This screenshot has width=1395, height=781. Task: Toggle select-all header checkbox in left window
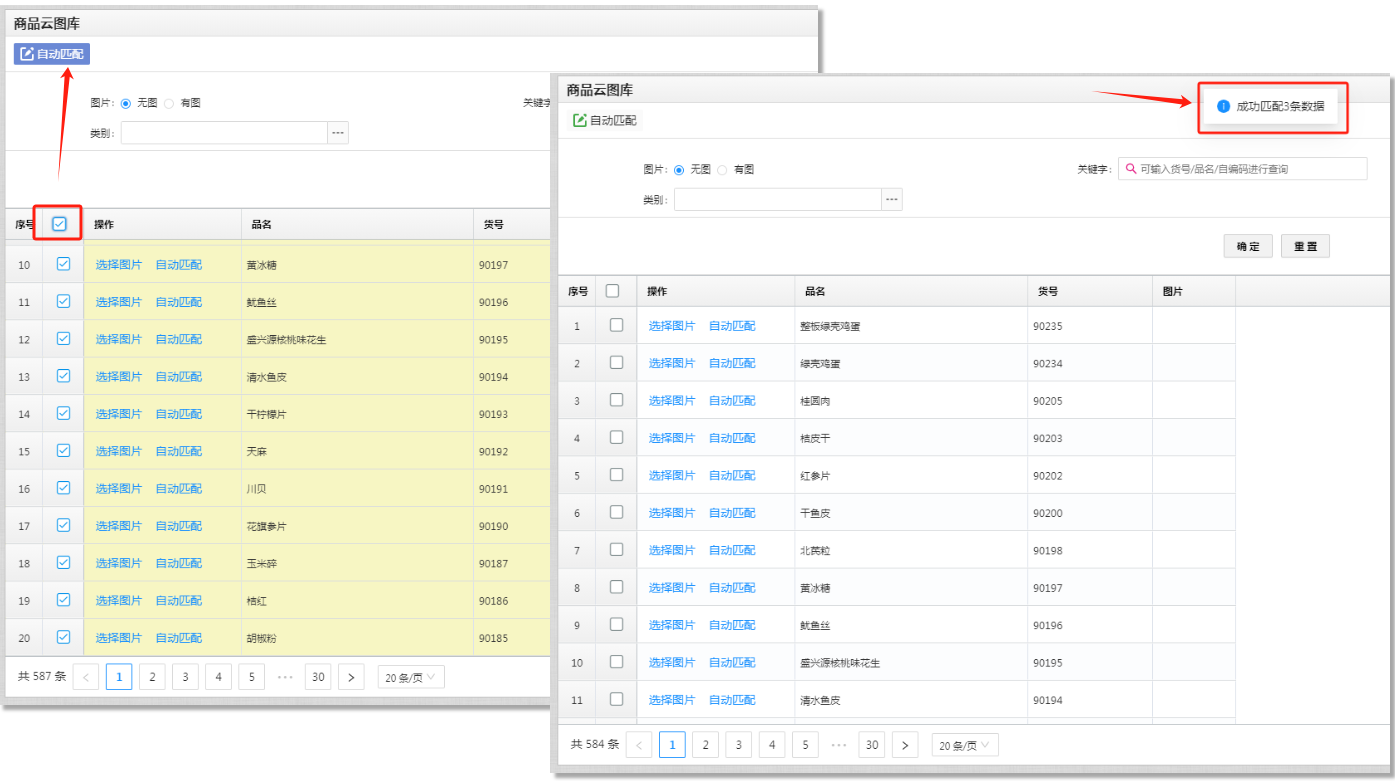pyautogui.click(x=59, y=224)
